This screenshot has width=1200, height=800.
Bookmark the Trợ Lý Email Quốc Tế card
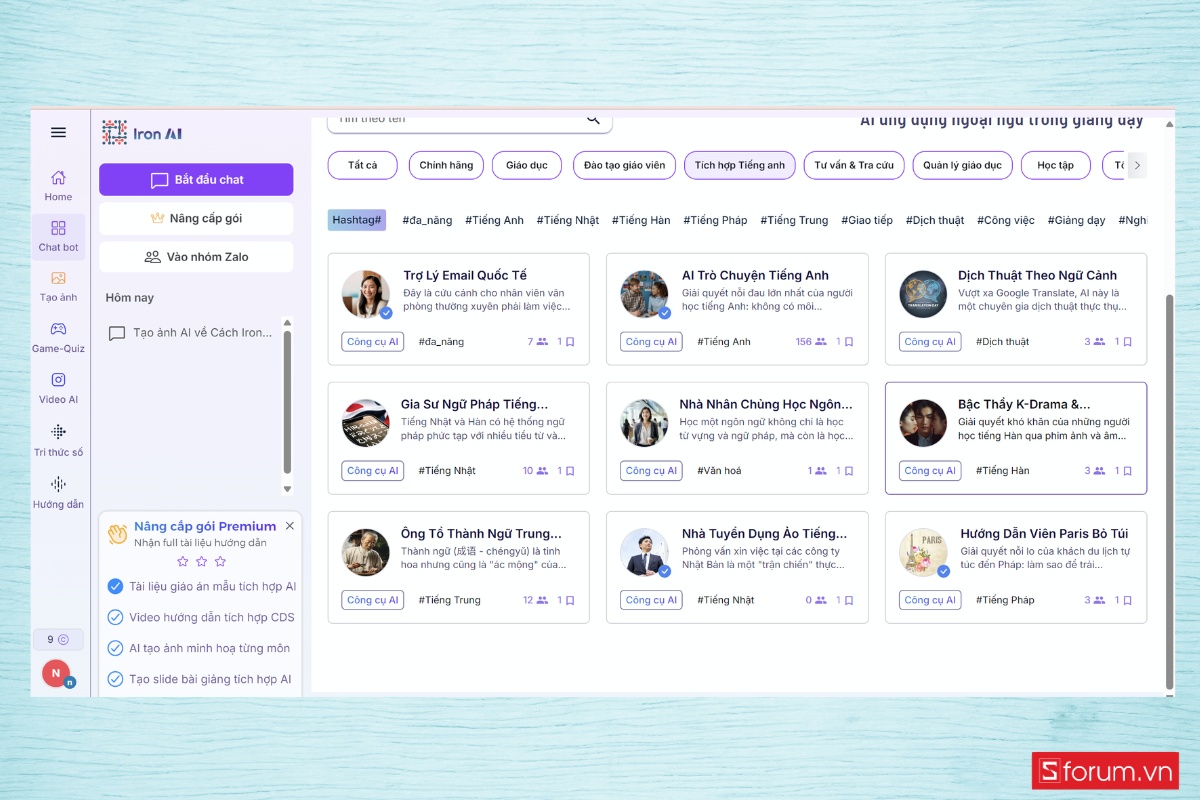570,342
